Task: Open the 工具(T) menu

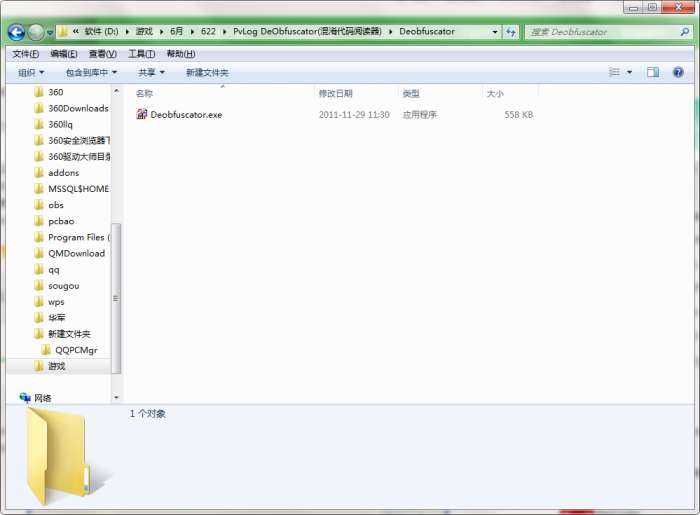Action: pyautogui.click(x=142, y=54)
